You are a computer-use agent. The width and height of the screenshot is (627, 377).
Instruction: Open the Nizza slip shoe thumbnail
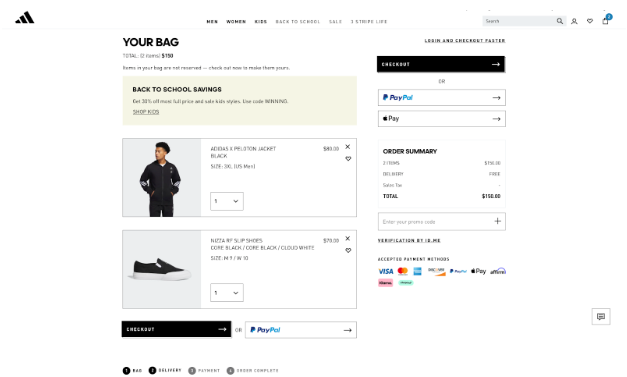[162, 269]
